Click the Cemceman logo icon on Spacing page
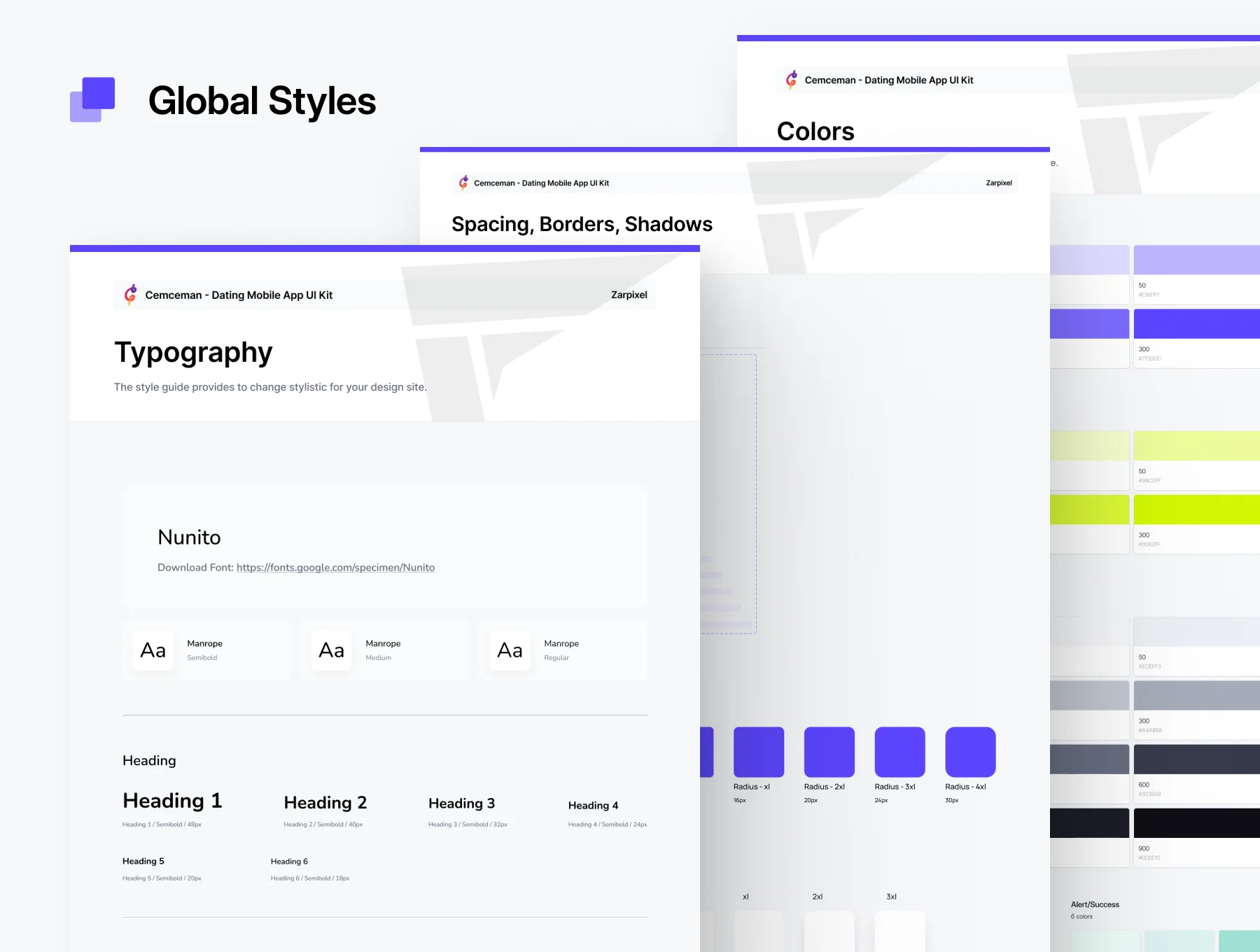Image resolution: width=1260 pixels, height=952 pixels. pyautogui.click(x=463, y=183)
